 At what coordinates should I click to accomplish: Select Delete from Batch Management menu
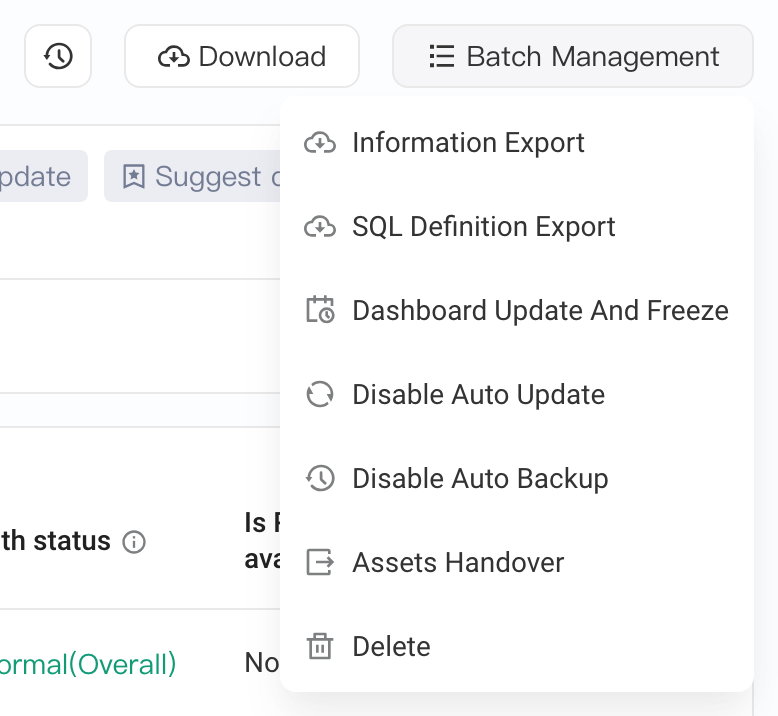pos(517,647)
